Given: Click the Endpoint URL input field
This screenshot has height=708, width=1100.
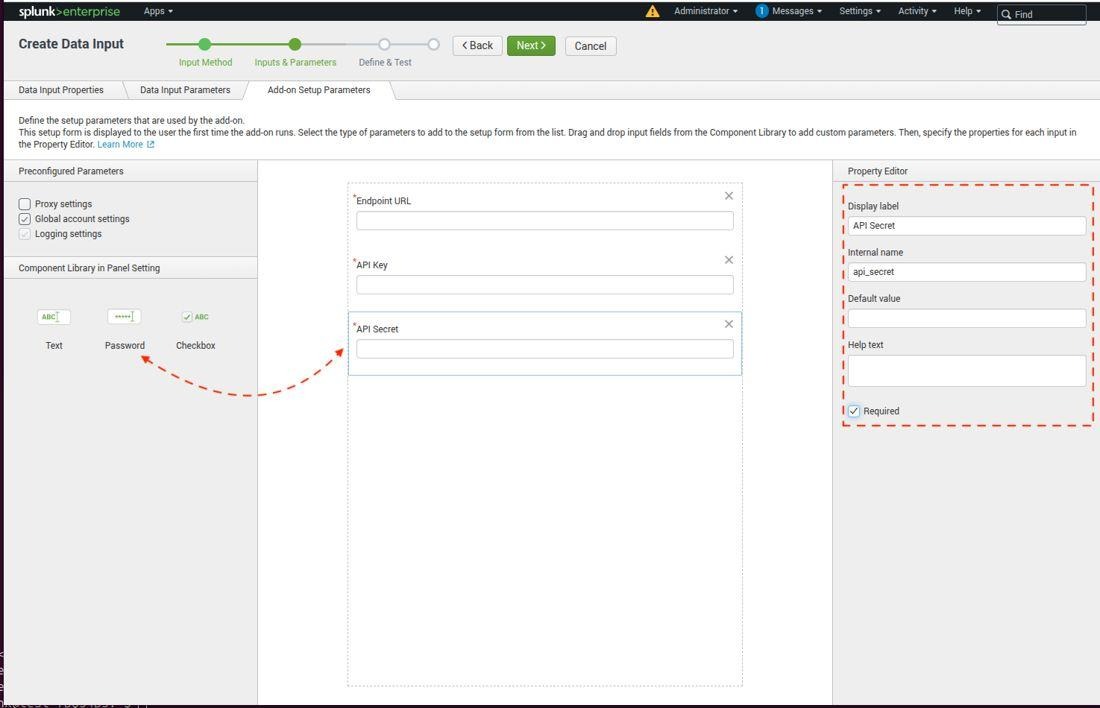Looking at the screenshot, I should click(544, 220).
